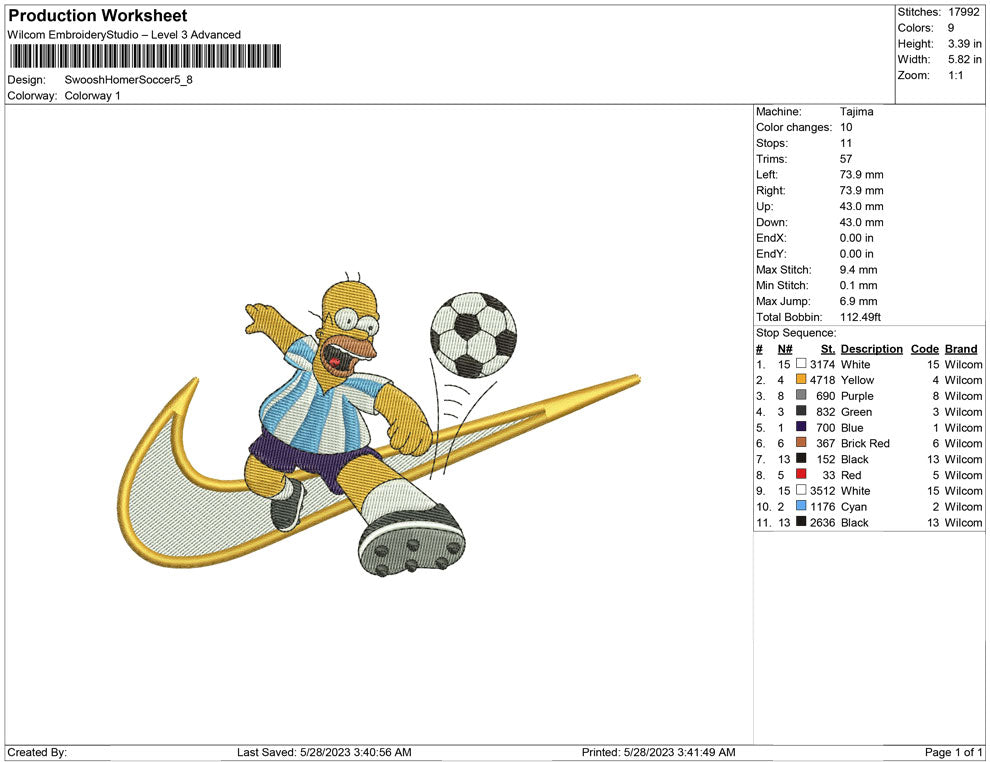Image resolution: width=990 pixels, height=762 pixels.
Task: Click the Wilcom EmbroideryStudio subtitle line
Action: 124,35
